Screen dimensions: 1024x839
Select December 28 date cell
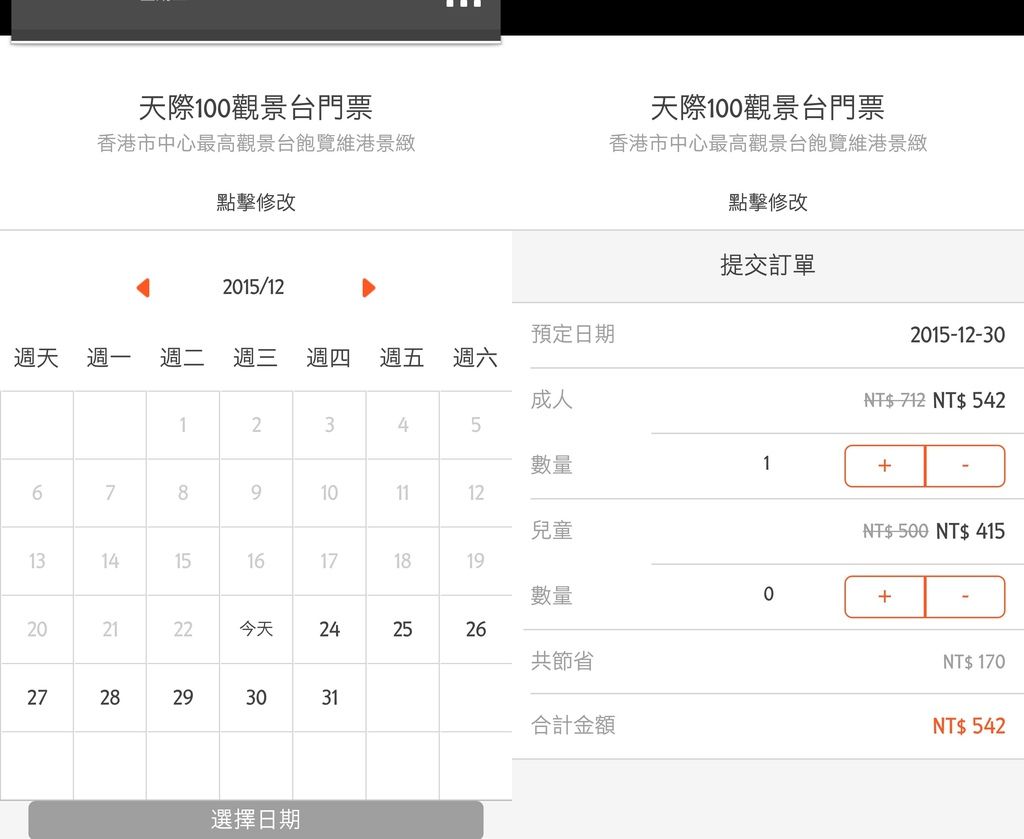coord(110,697)
